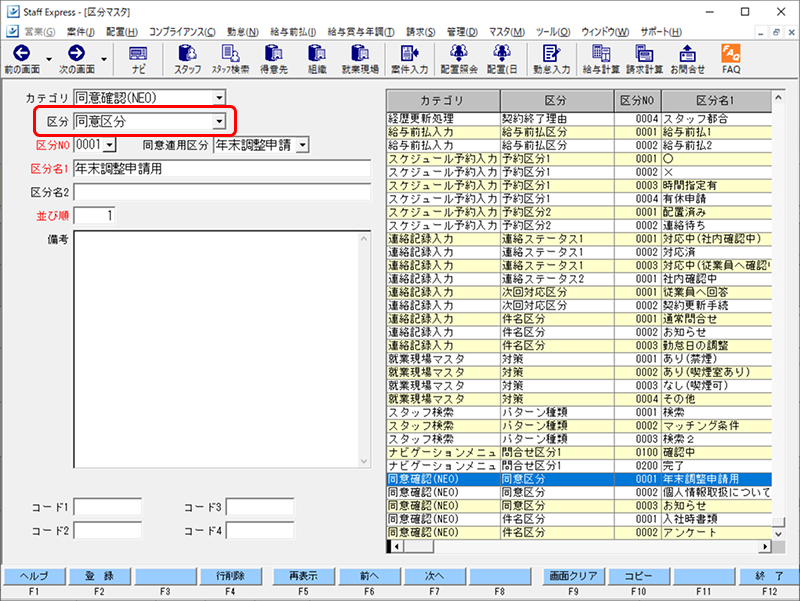
Task: Select the row with マッチング条件
Action: pyautogui.click(x=579, y=425)
